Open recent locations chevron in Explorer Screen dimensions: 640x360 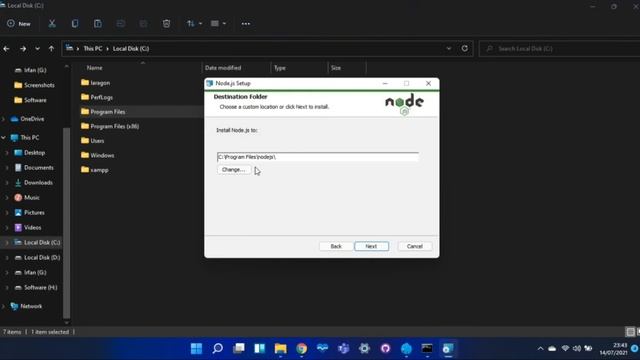tap(37, 49)
